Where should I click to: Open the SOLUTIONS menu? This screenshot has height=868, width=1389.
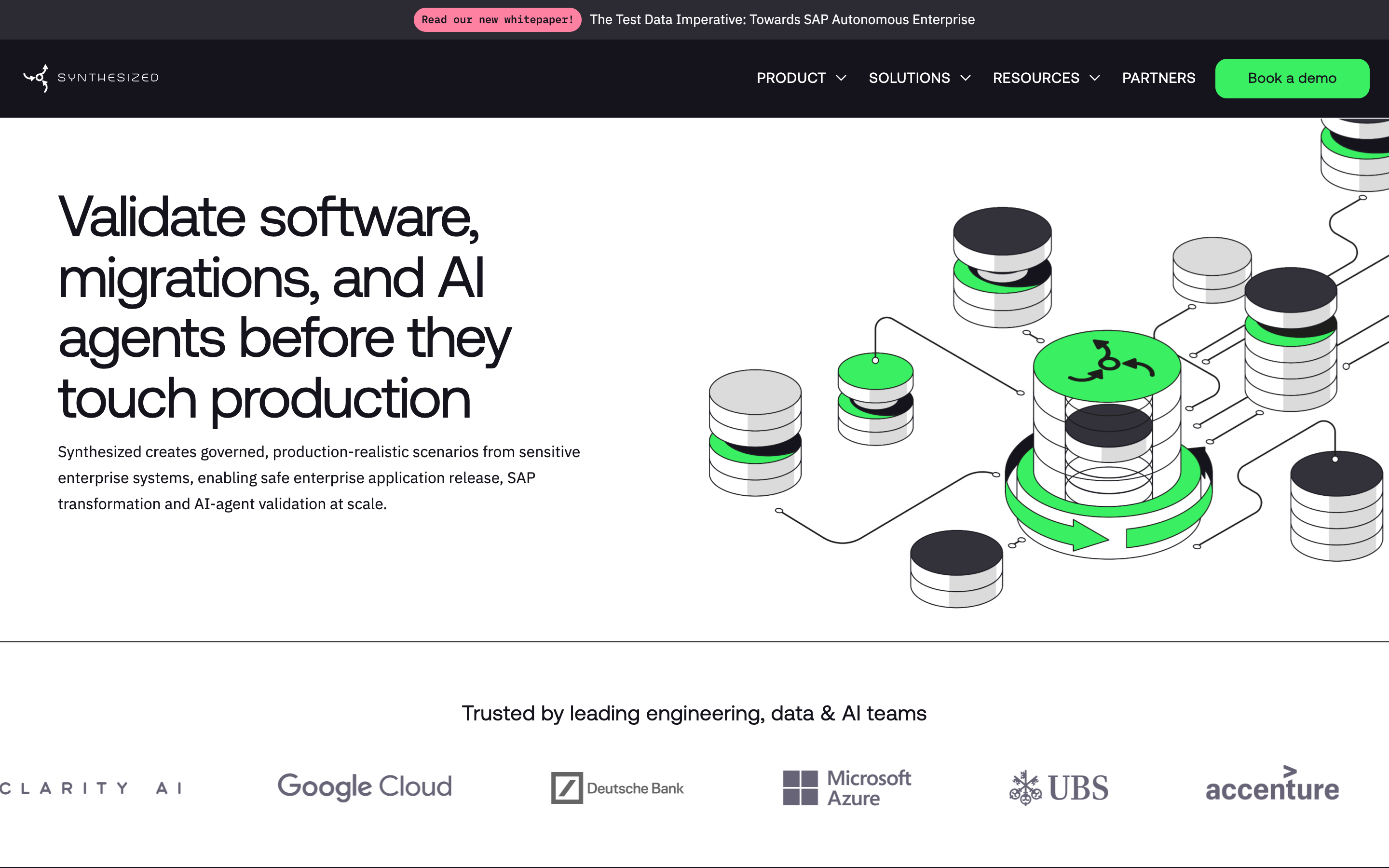coord(909,78)
